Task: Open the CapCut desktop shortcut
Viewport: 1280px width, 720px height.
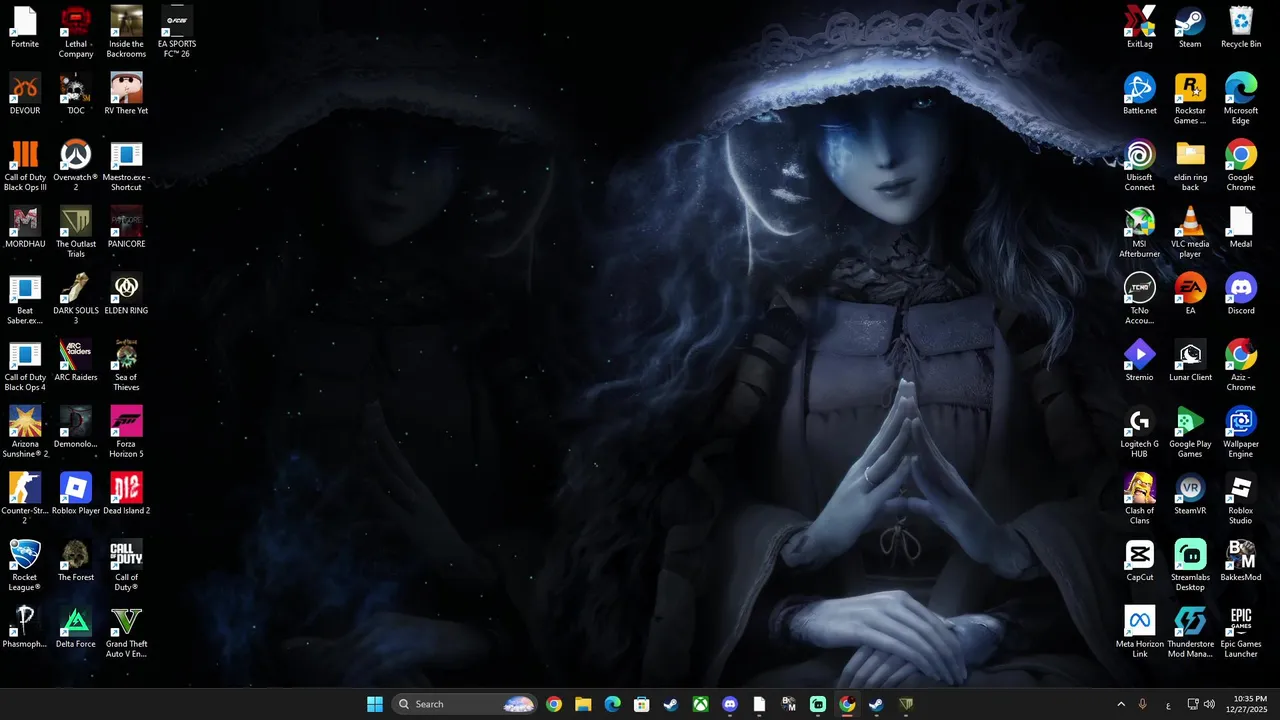Action: click(1140, 561)
